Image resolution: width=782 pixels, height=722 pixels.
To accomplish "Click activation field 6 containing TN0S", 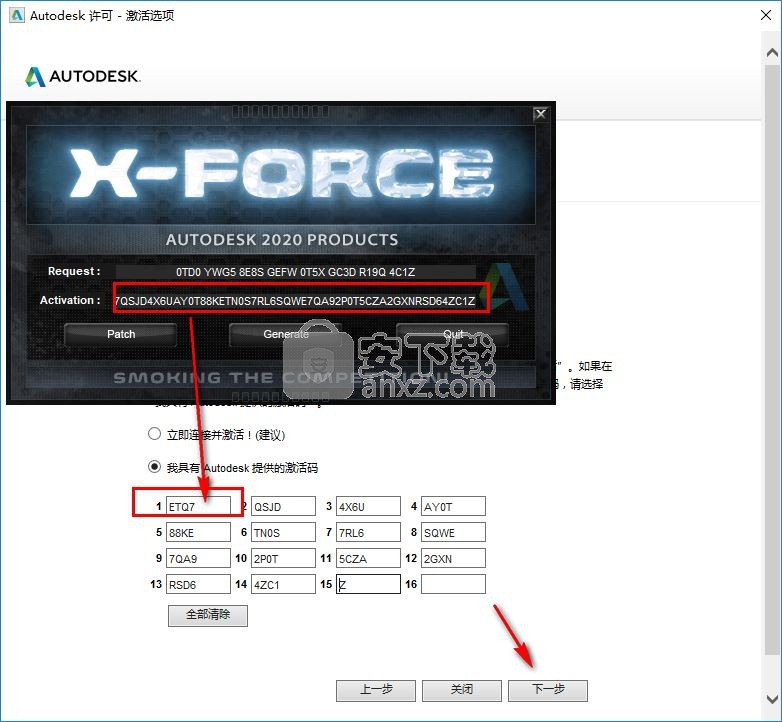I will pos(283,532).
